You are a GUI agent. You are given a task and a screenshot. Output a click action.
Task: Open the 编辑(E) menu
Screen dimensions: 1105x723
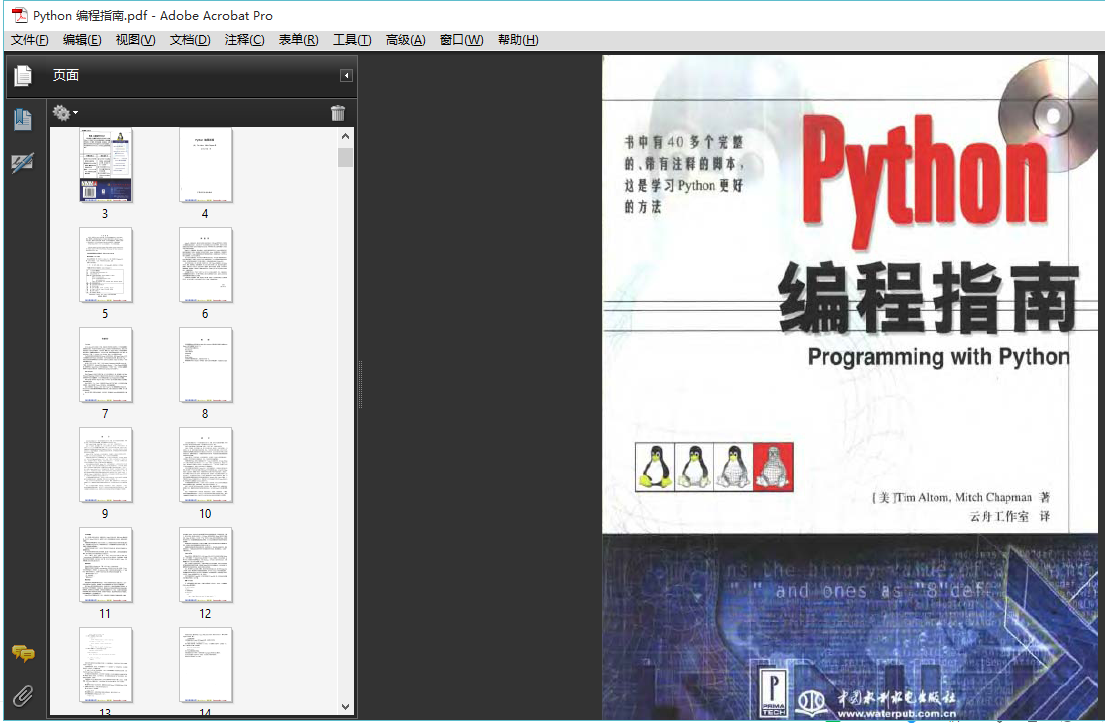click(x=82, y=40)
